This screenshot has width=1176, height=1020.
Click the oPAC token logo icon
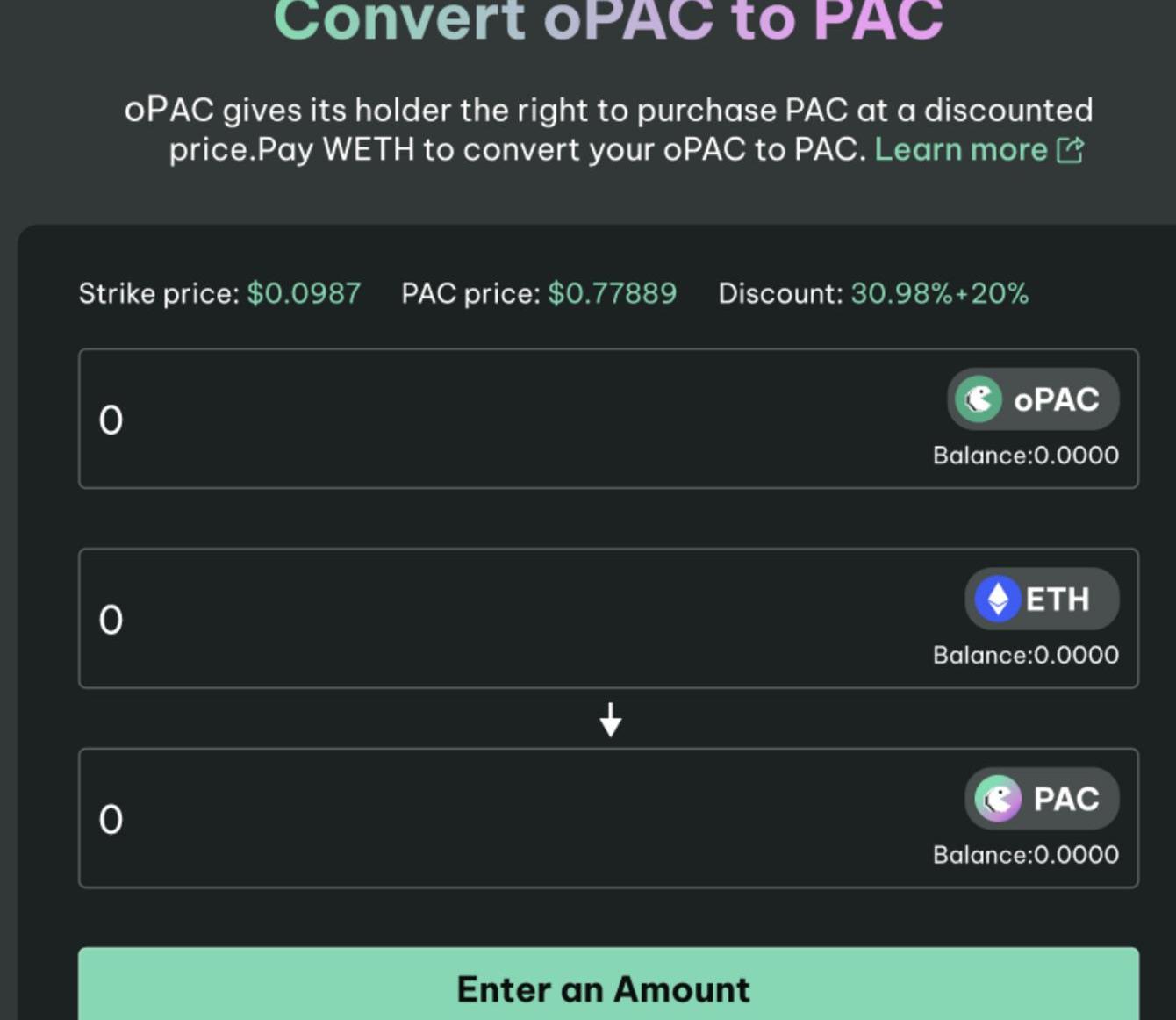click(979, 399)
